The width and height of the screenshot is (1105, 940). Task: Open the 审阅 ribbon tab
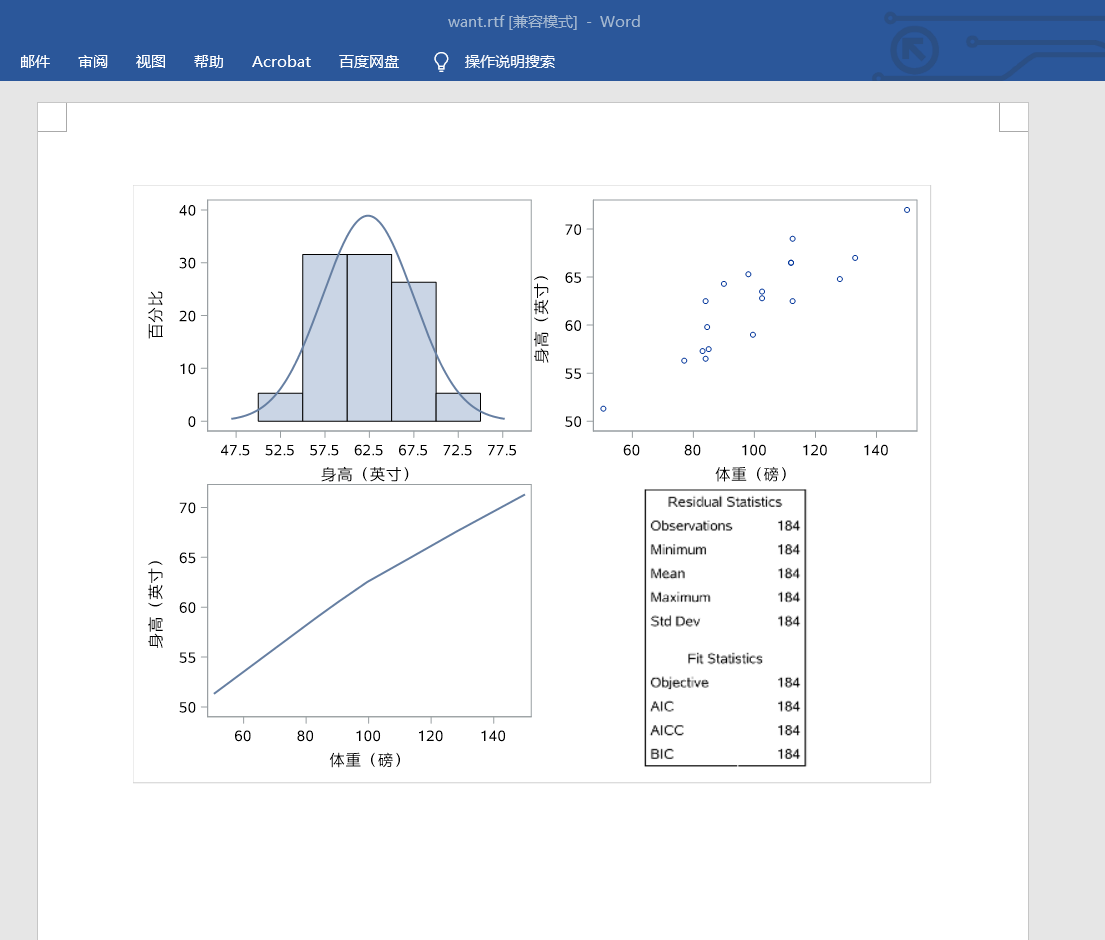click(x=93, y=61)
